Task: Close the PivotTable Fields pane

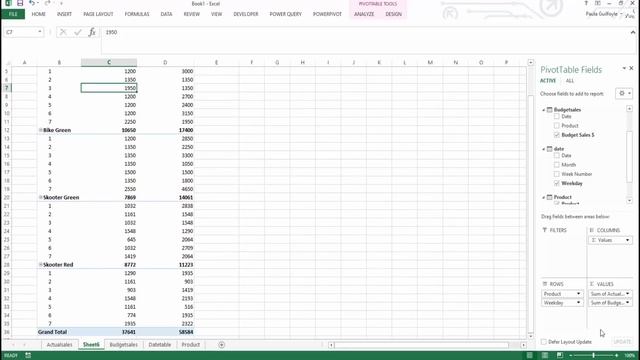Action: coord(631,68)
